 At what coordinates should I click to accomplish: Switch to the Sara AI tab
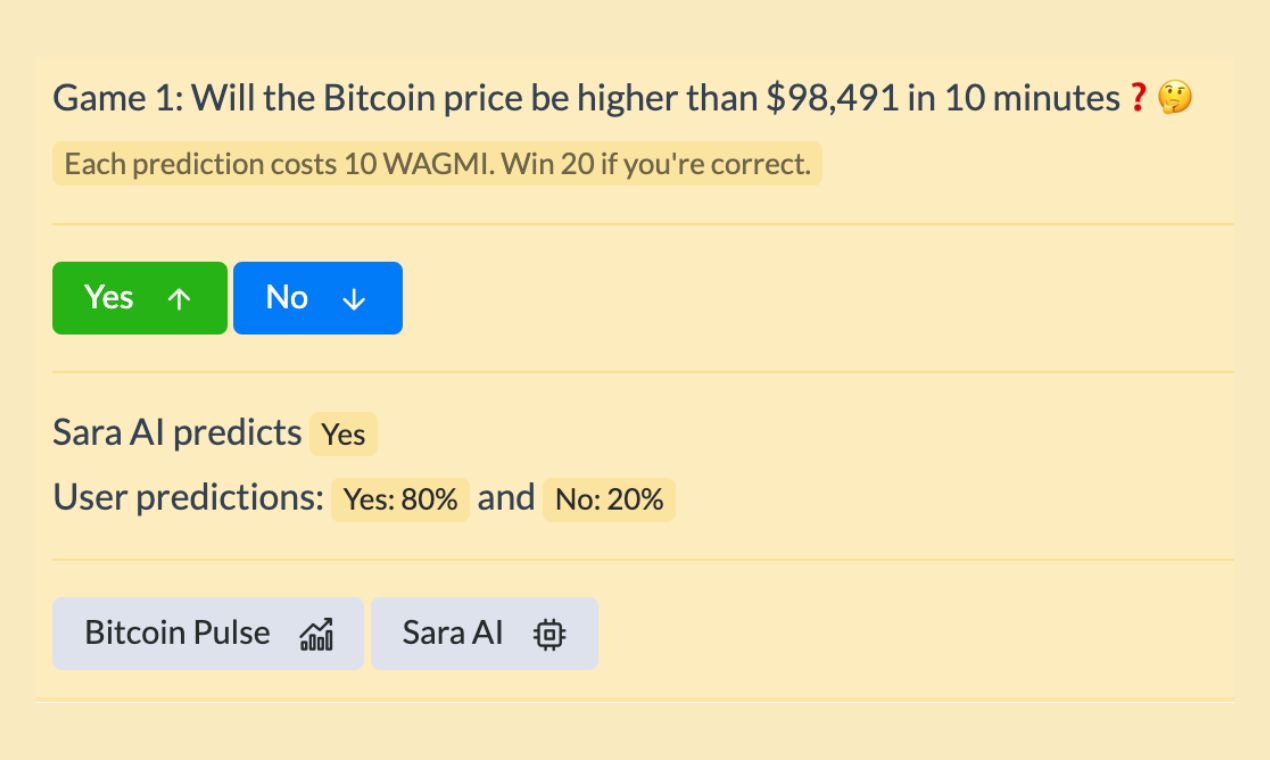[484, 632]
